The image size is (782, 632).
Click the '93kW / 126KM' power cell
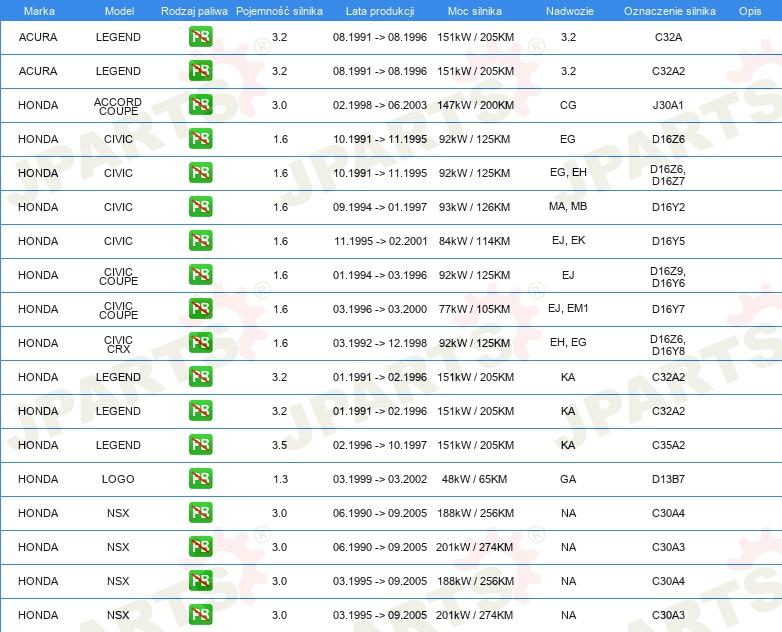(x=474, y=207)
